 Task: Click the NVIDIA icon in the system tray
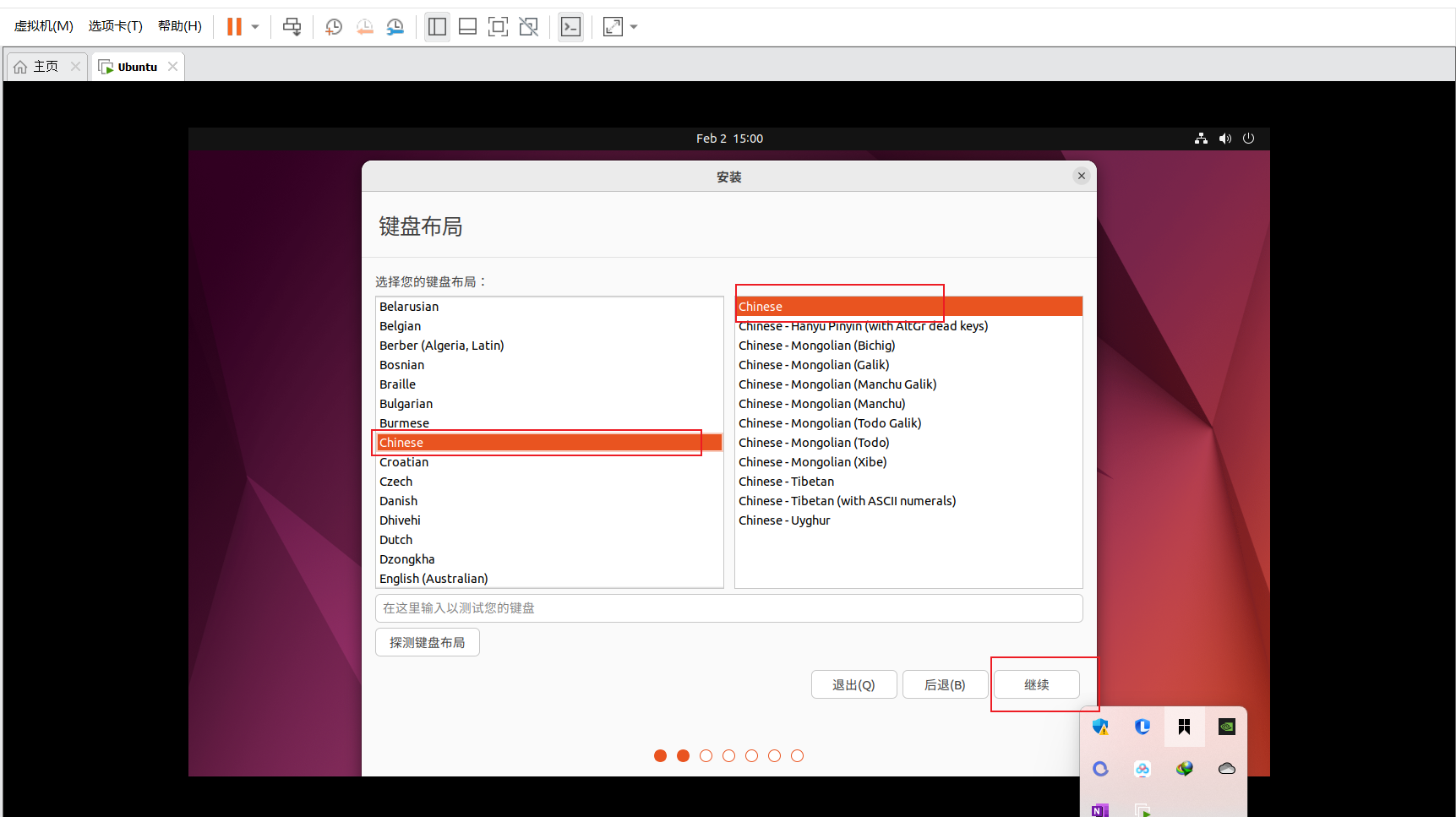[x=1227, y=727]
